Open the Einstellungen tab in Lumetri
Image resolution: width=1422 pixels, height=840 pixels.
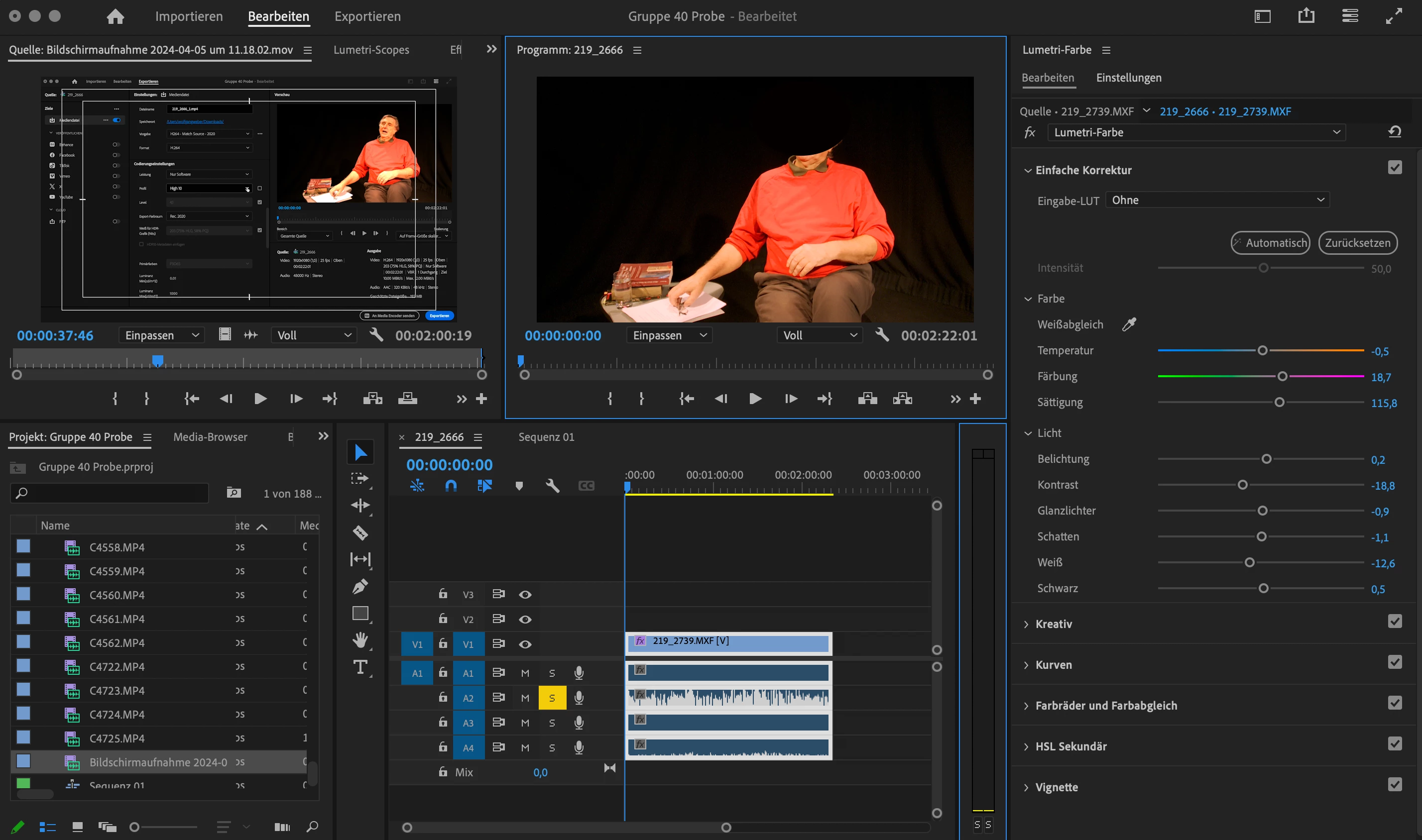pos(1128,78)
